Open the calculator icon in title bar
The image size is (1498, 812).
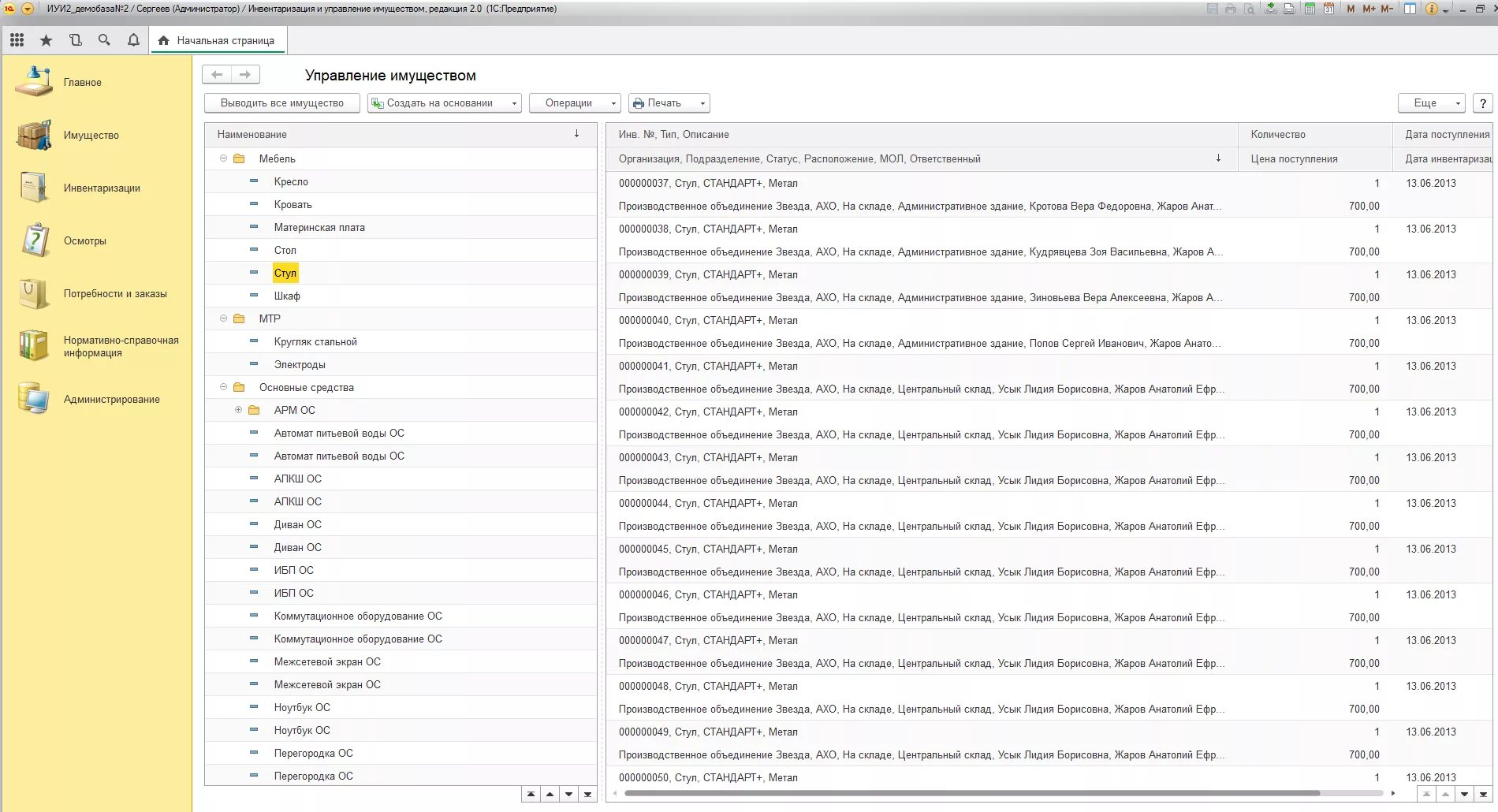[x=1310, y=9]
